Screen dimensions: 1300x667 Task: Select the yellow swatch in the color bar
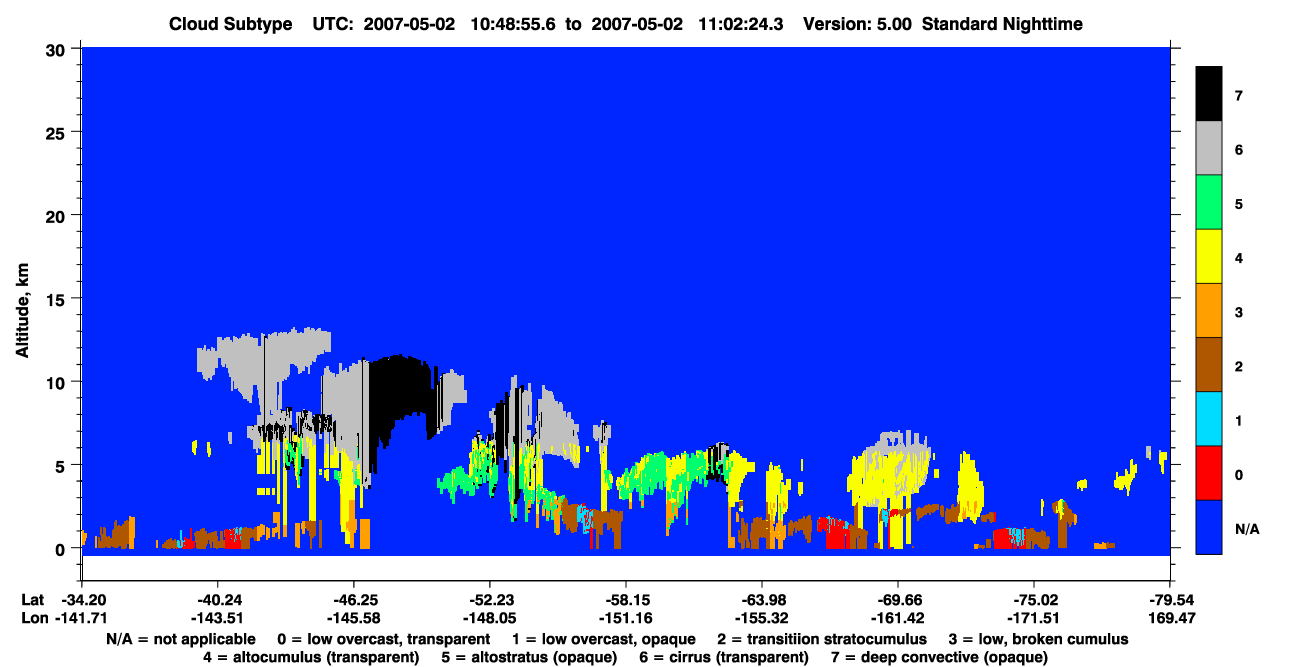[1209, 257]
